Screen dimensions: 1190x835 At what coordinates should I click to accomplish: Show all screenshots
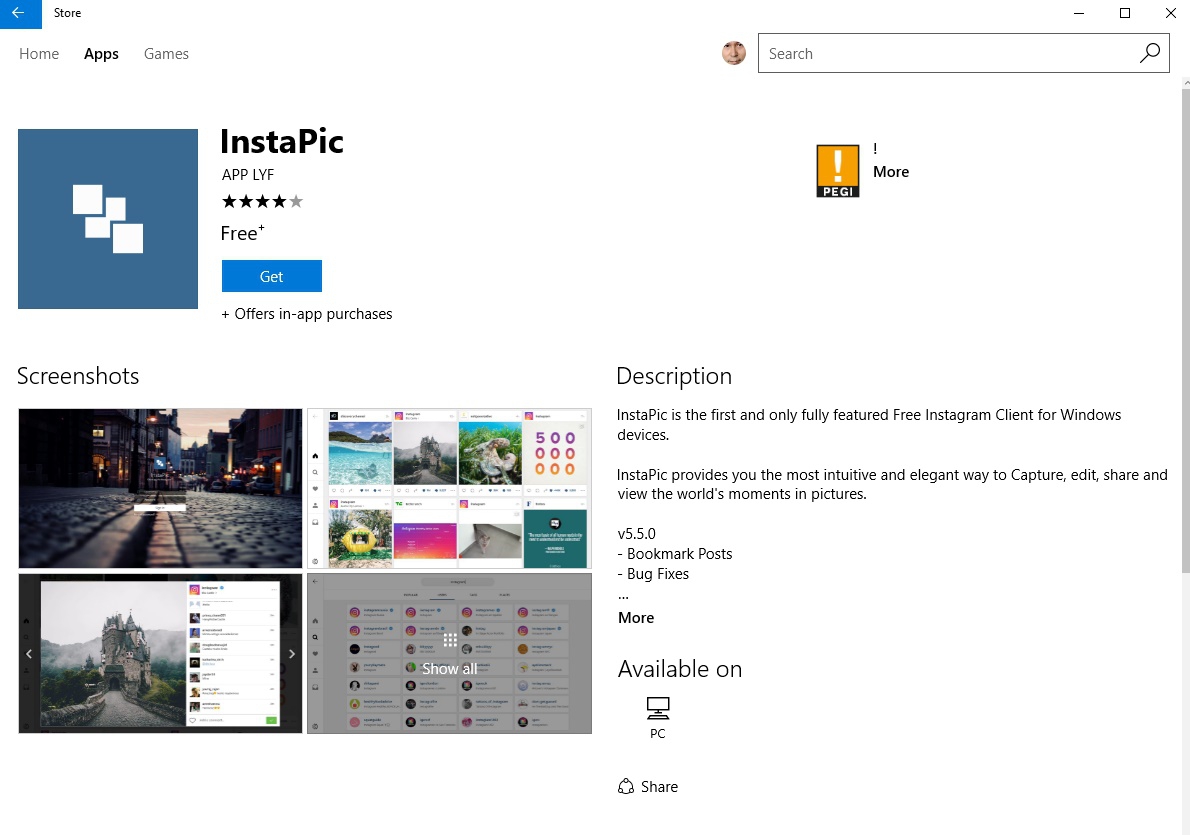[449, 654]
